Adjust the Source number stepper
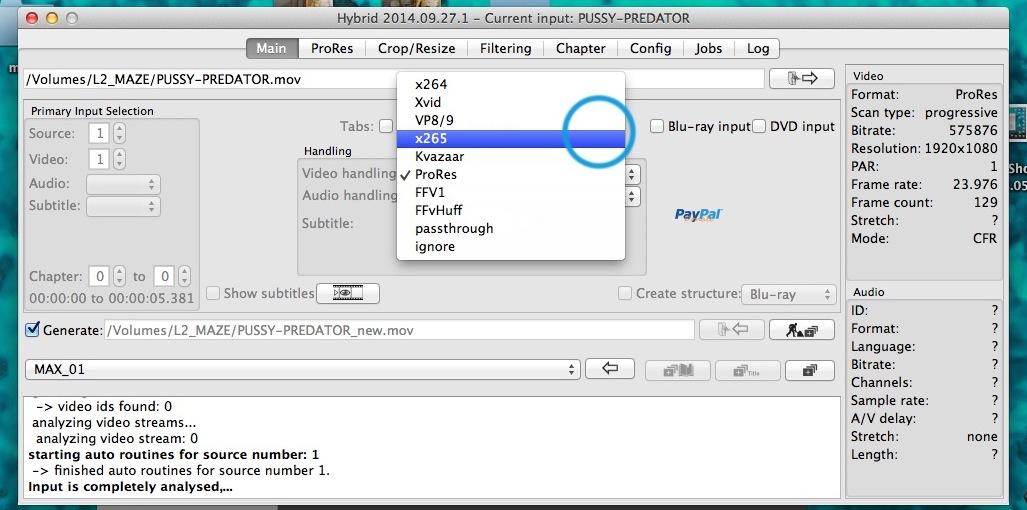 pyautogui.click(x=119, y=134)
